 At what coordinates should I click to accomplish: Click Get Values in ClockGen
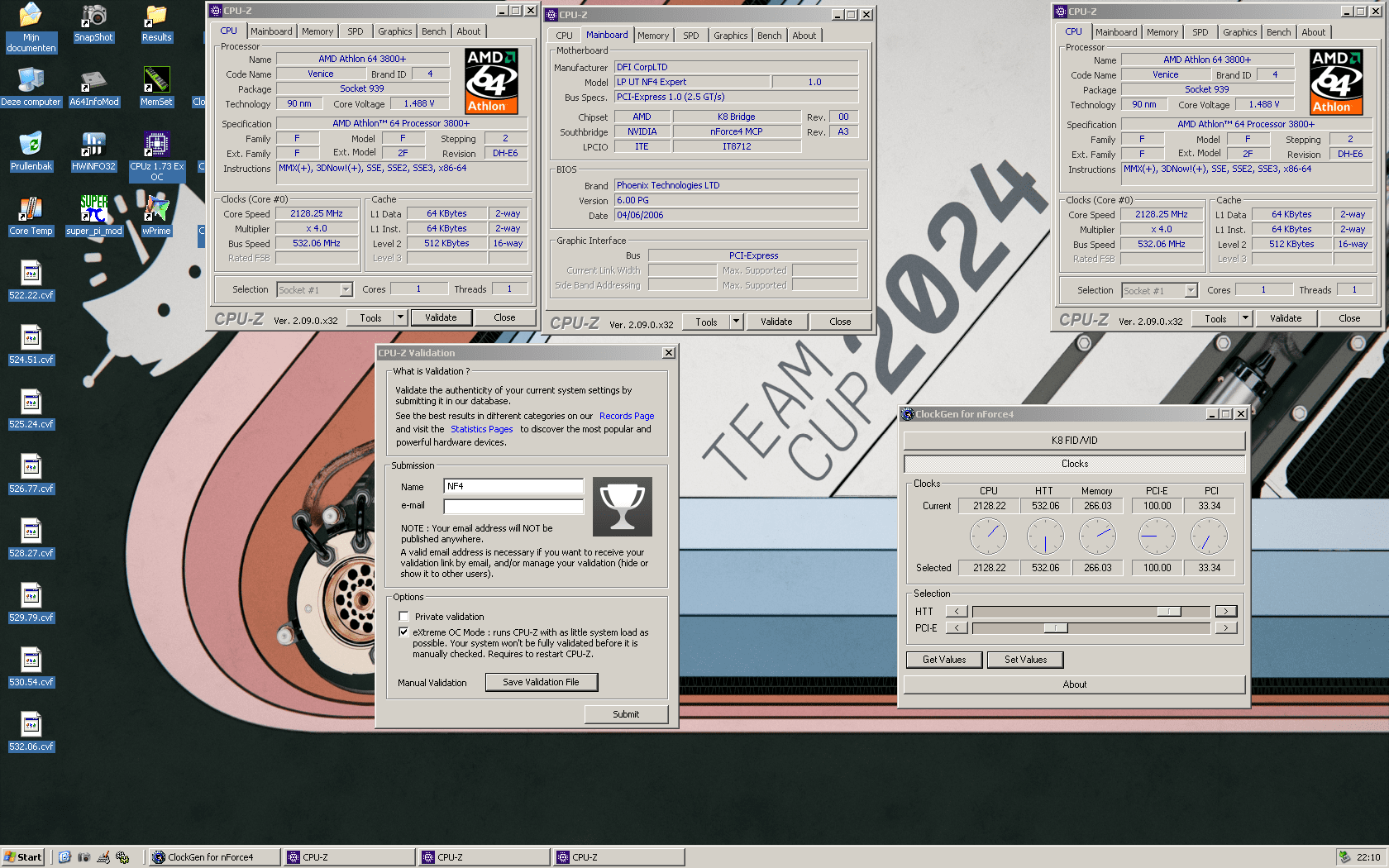[944, 660]
